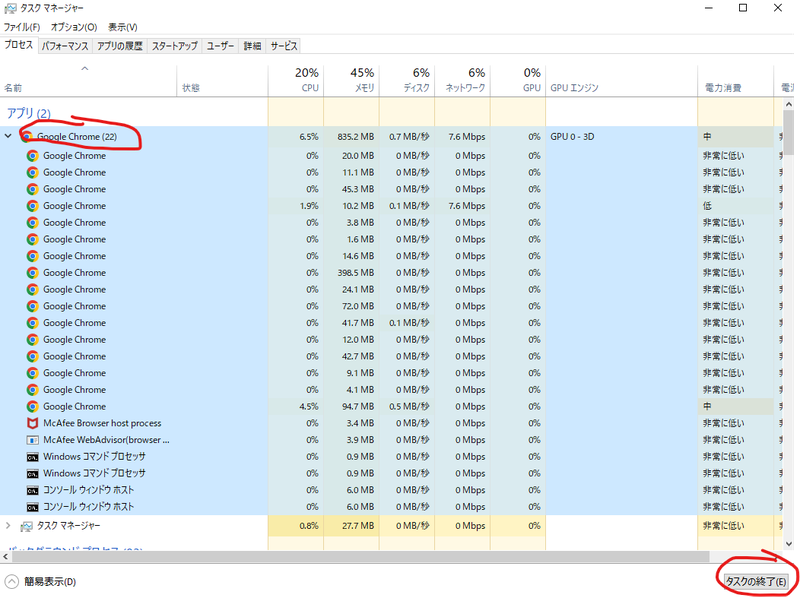Image resolution: width=800 pixels, height=598 pixels.
Task: Switch to the サービス tab
Action: (284, 46)
